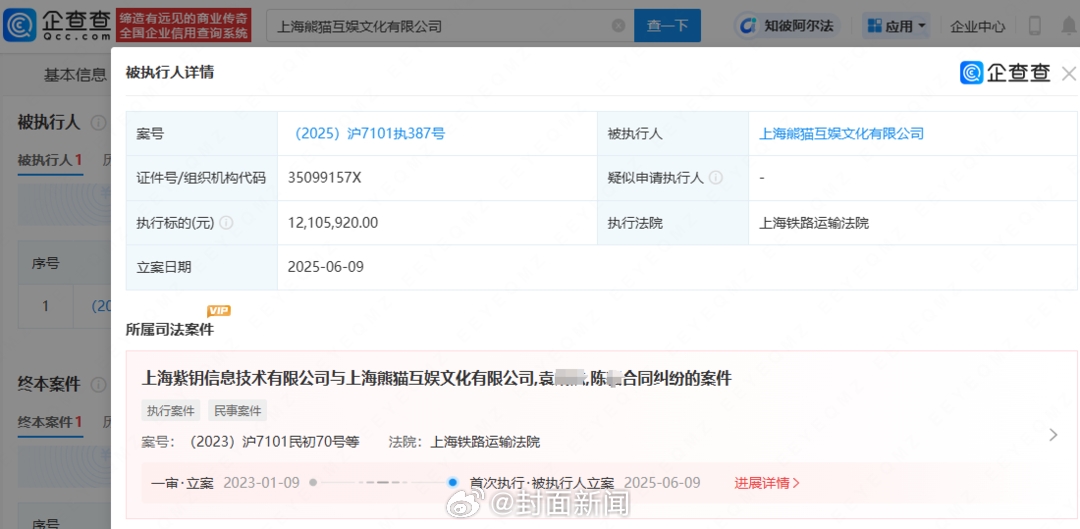Open 进展详情 progress details
Image resolution: width=1080 pixels, height=529 pixels.
[767, 483]
